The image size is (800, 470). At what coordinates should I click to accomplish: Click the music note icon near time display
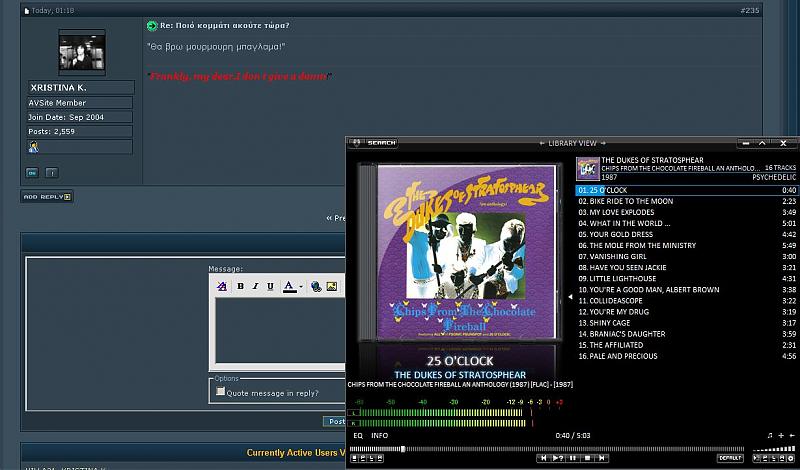770,435
